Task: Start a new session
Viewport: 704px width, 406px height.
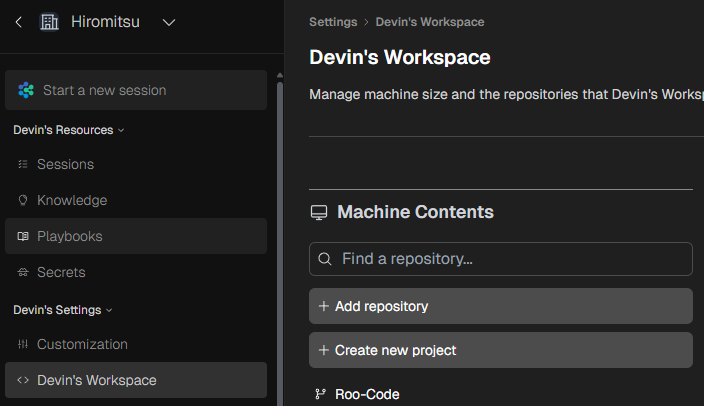Action: (x=136, y=90)
